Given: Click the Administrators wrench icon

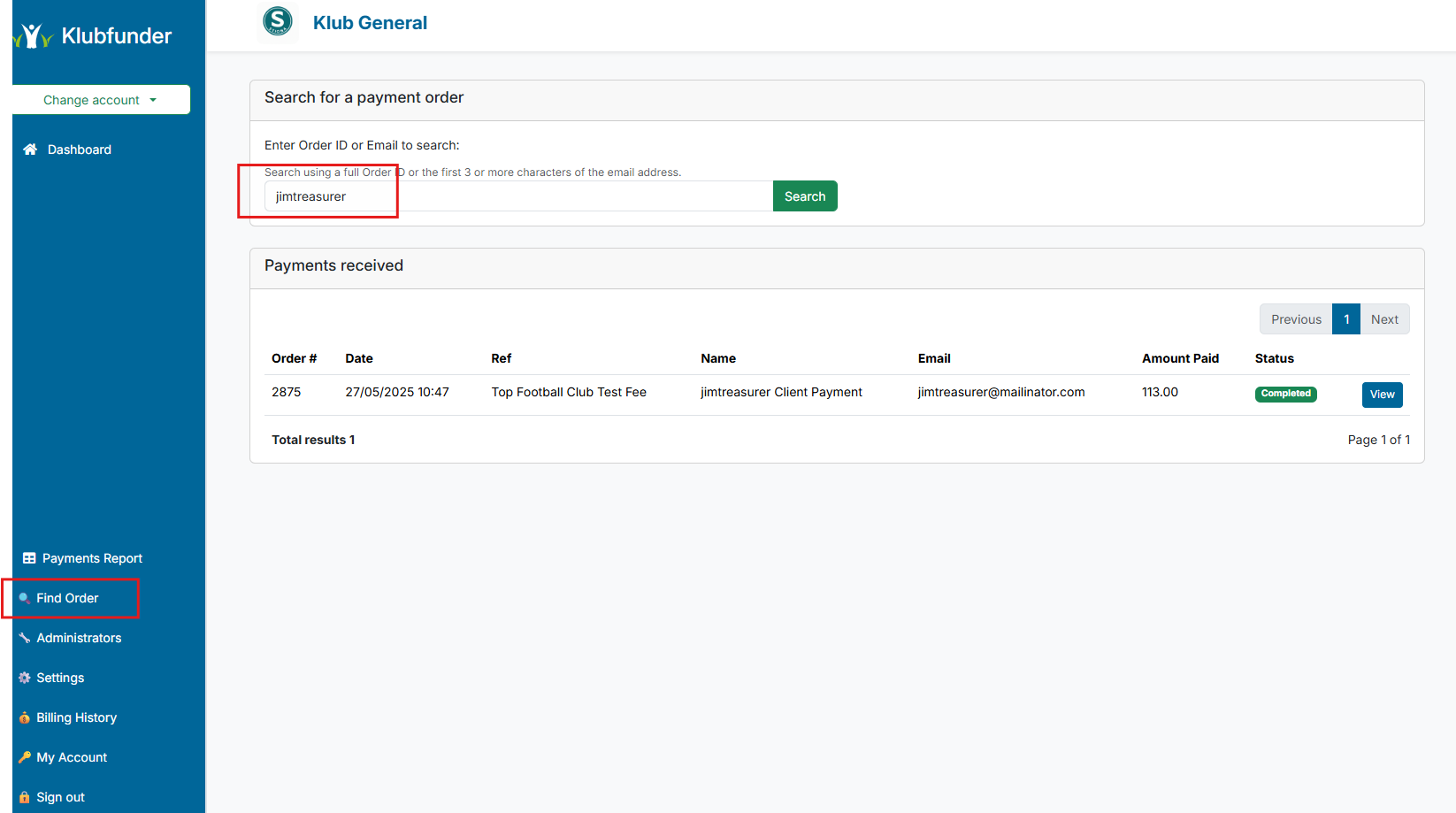Looking at the screenshot, I should [25, 638].
